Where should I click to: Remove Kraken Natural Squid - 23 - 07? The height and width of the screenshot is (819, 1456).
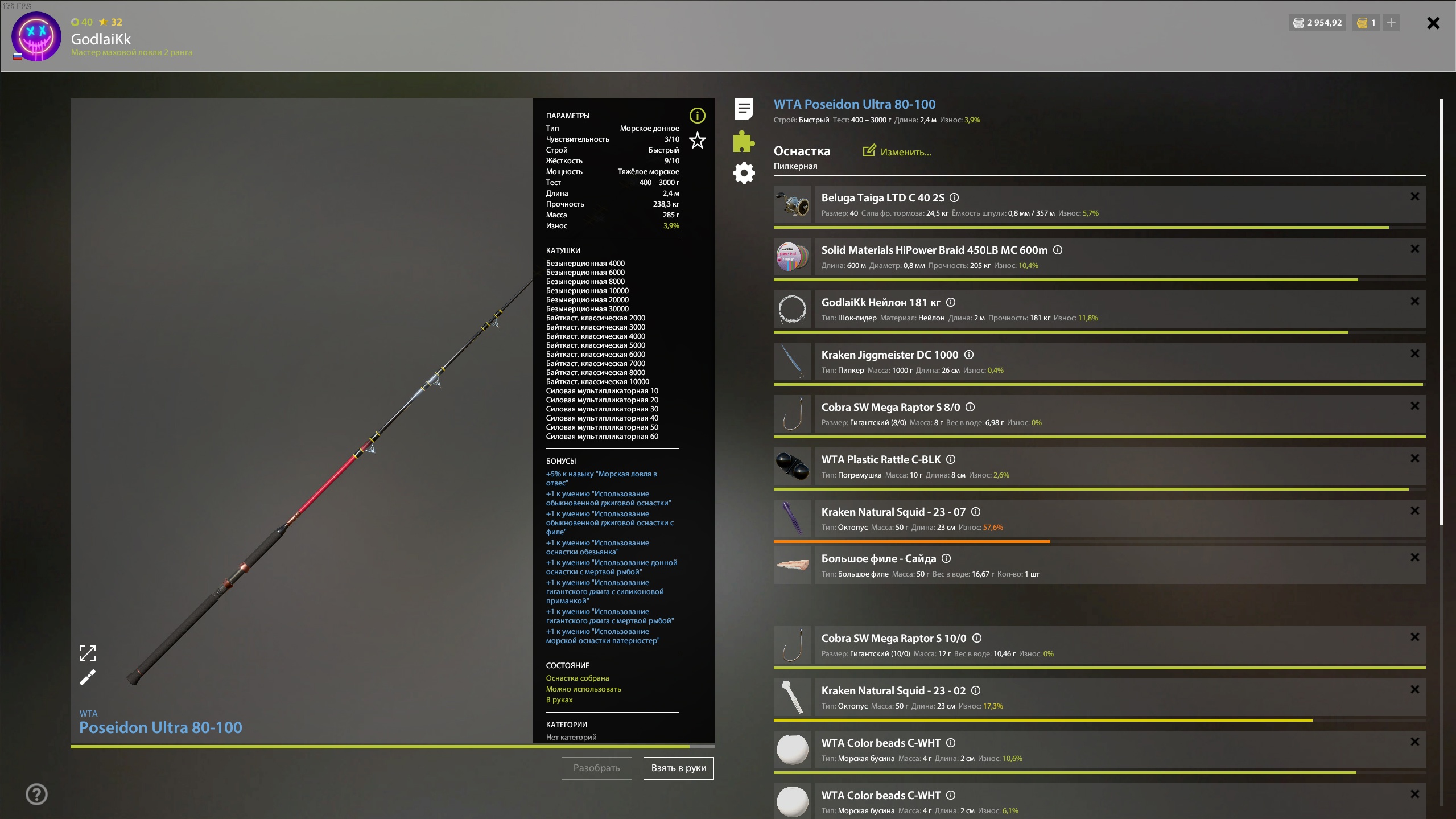(x=1414, y=511)
